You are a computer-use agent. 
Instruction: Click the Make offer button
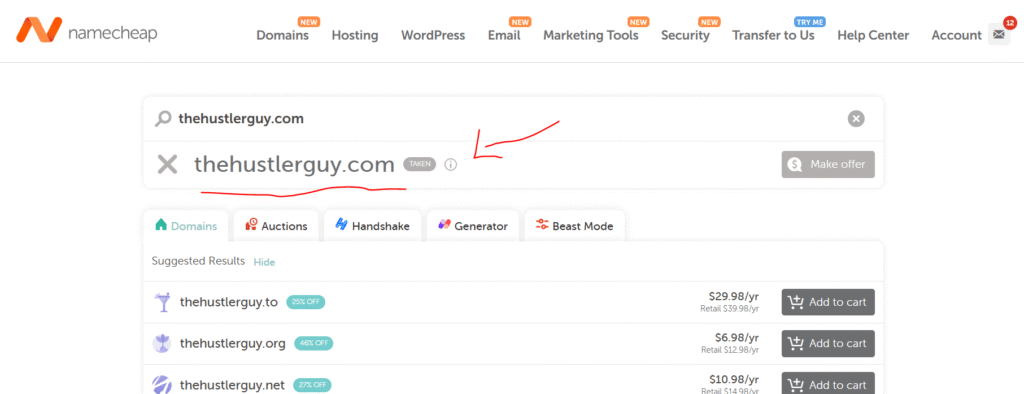click(827, 165)
